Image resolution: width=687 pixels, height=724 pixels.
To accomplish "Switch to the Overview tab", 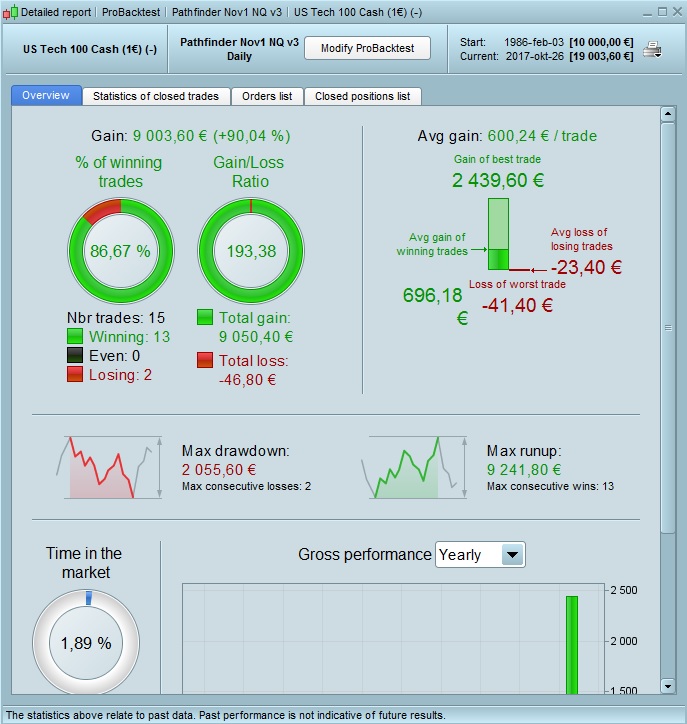I will (46, 96).
